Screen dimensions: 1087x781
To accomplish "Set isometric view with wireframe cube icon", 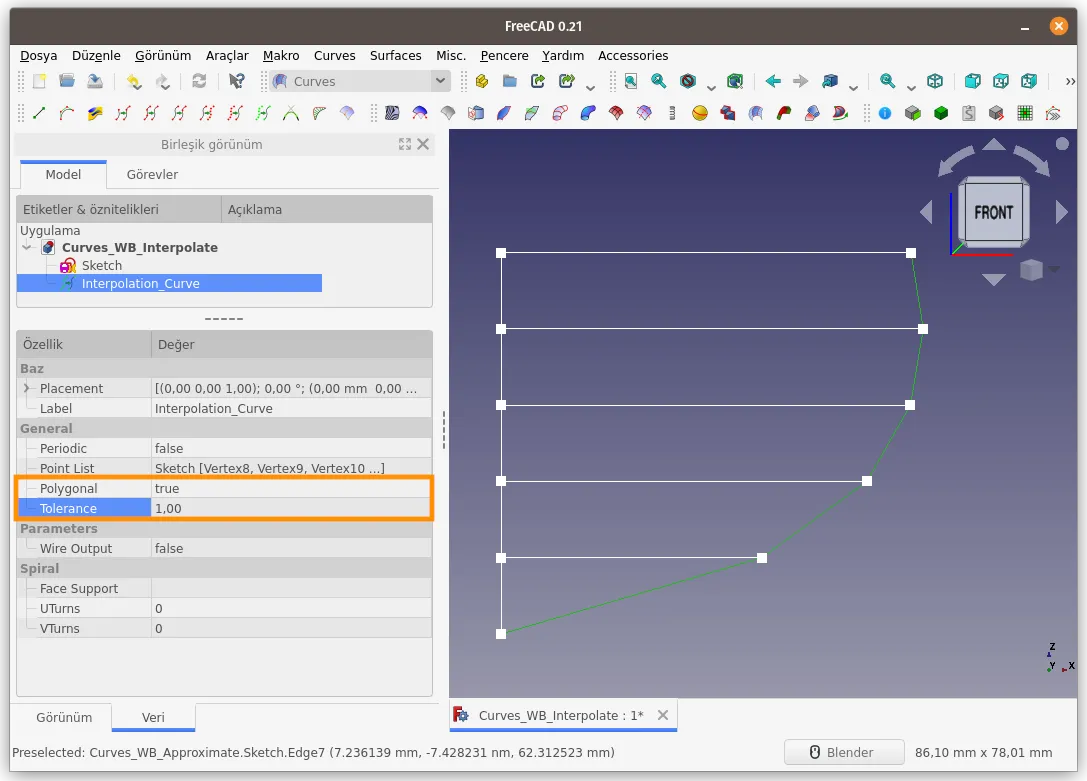I will click(x=935, y=81).
